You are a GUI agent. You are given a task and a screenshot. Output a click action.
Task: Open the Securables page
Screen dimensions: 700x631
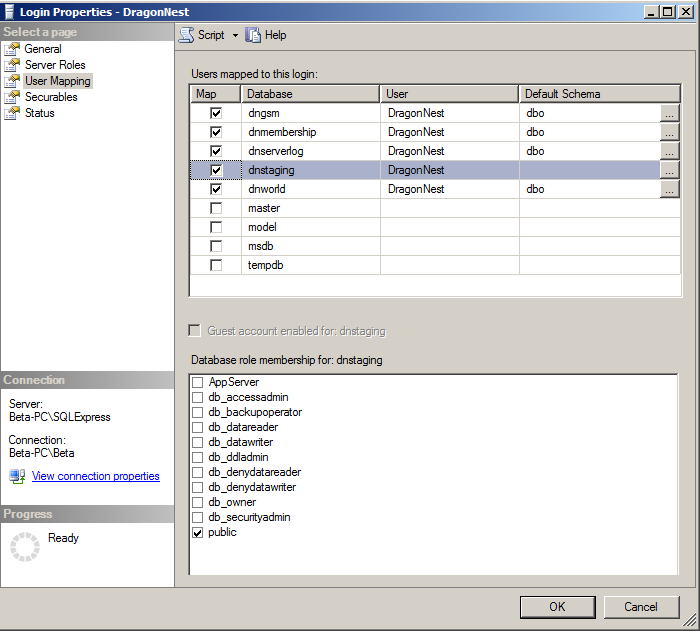[51, 97]
